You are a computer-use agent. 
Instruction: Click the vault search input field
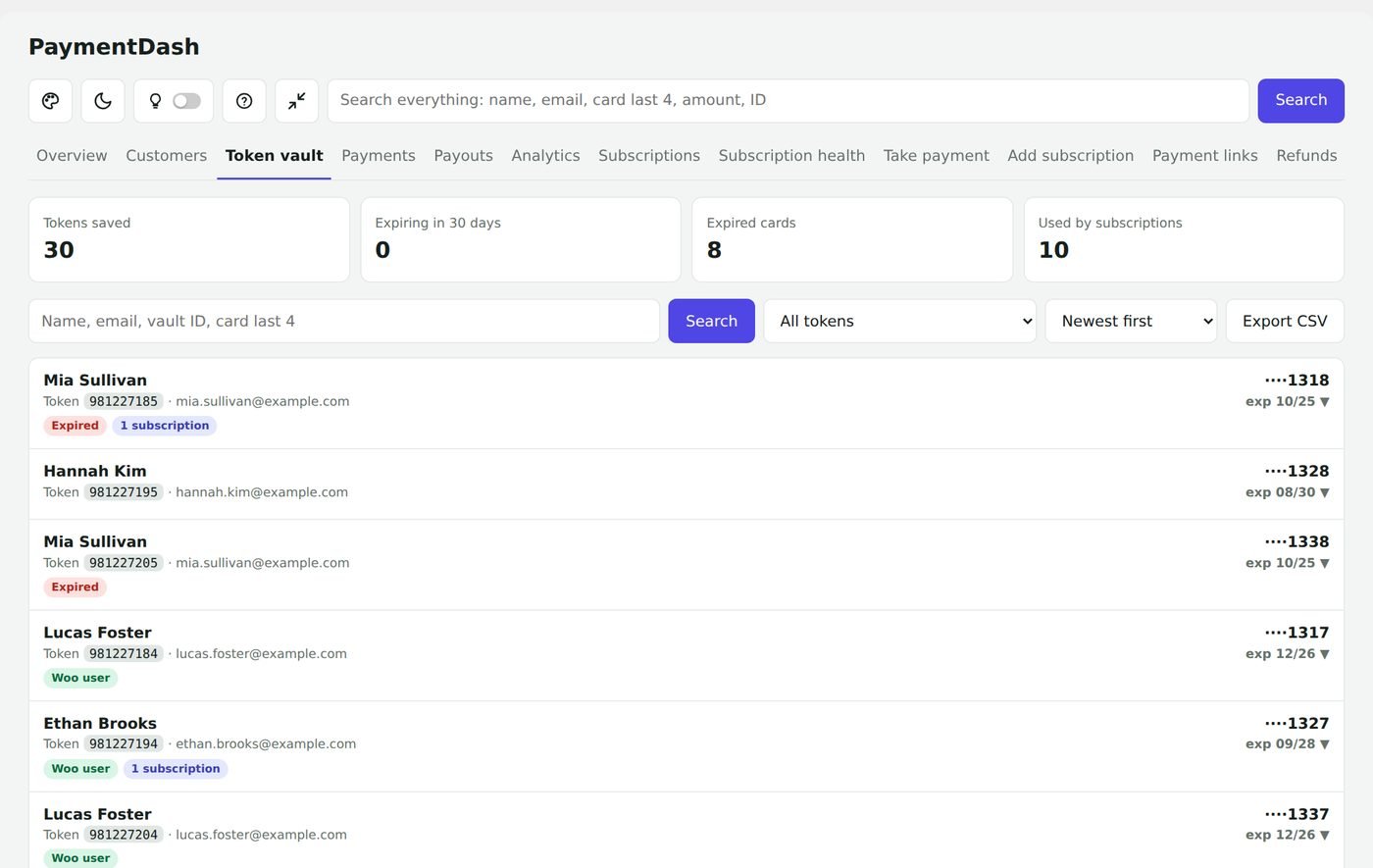pyautogui.click(x=344, y=322)
